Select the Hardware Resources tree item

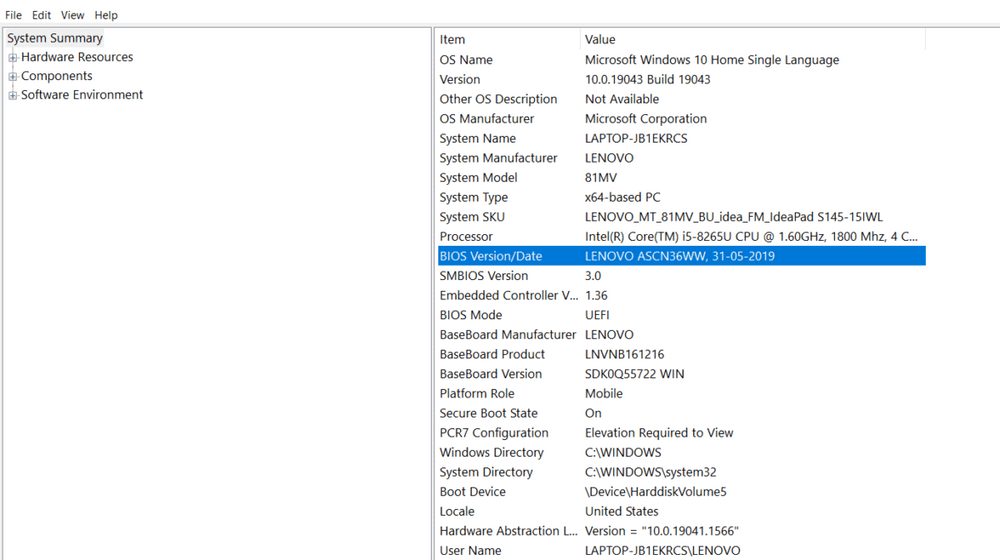pyautogui.click(x=77, y=57)
